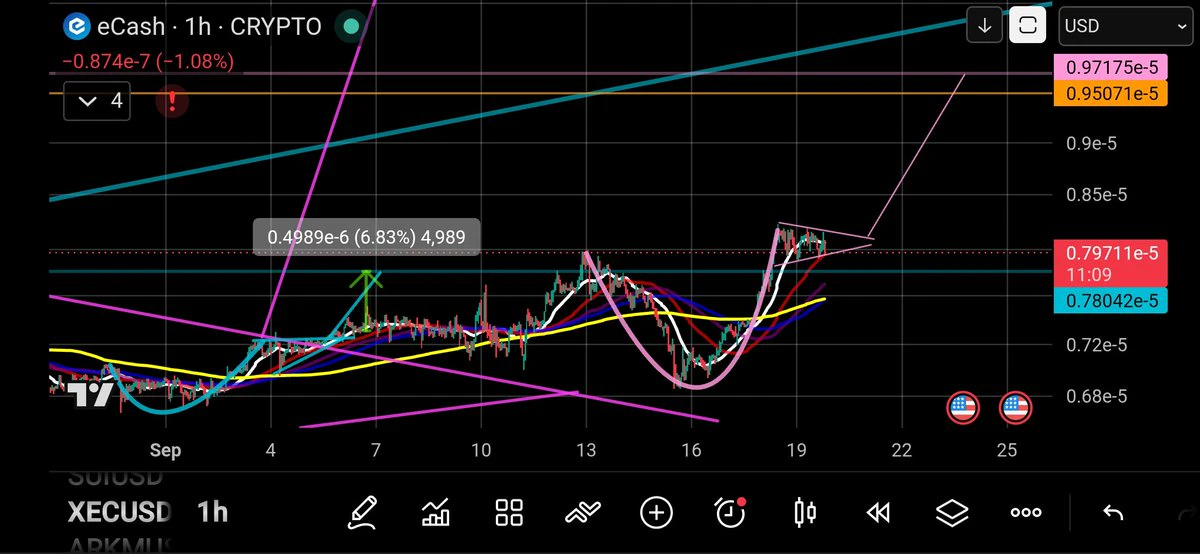Click the 25 date label on the time axis
The image size is (1200, 554).
[x=1007, y=451]
